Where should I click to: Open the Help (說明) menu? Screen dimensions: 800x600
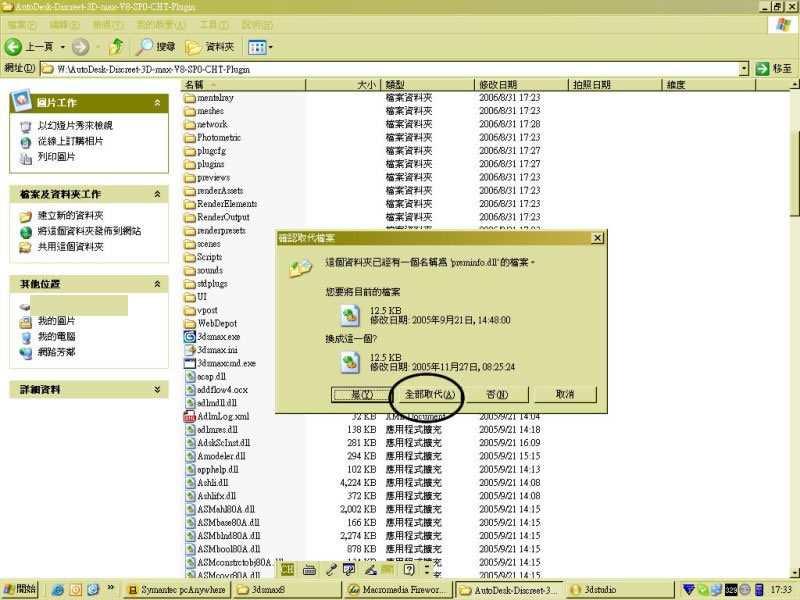coord(257,25)
